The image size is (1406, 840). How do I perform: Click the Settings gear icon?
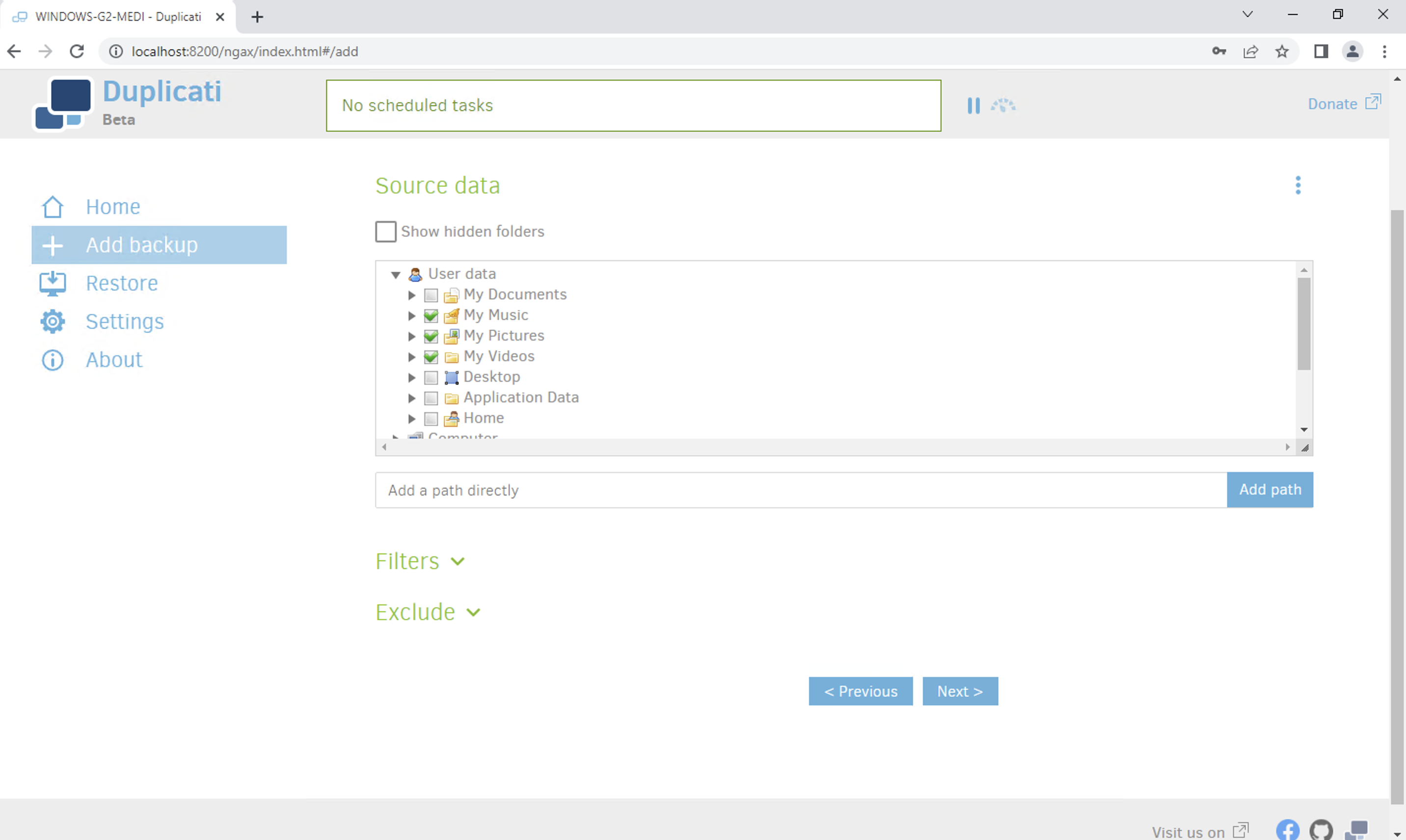pos(53,321)
